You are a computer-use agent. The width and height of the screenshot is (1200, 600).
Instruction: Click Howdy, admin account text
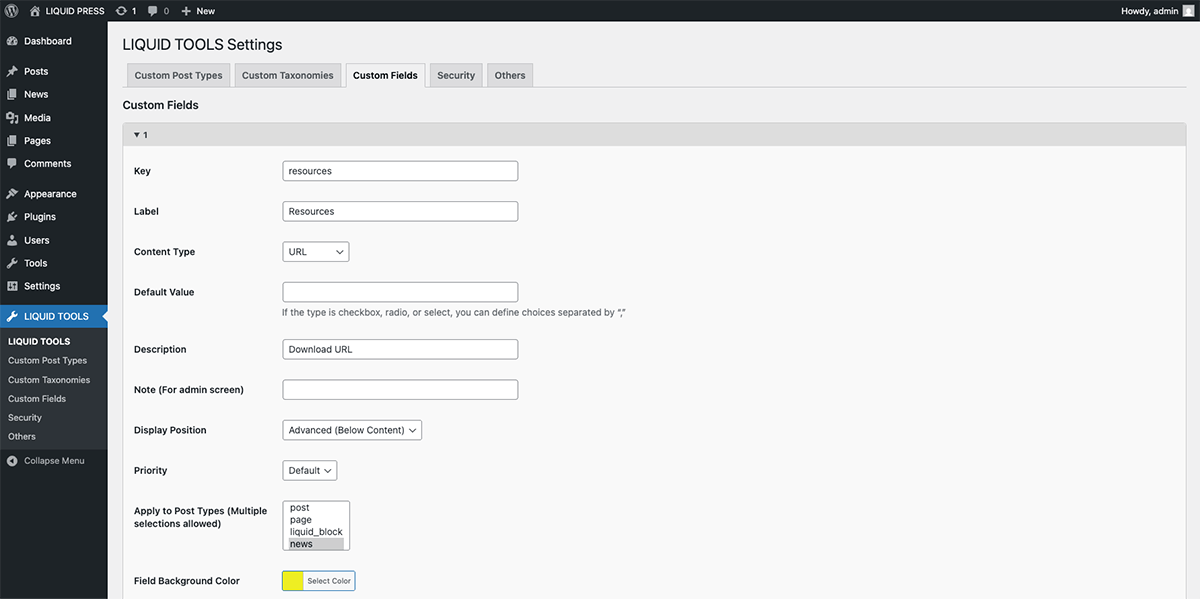pos(1149,11)
